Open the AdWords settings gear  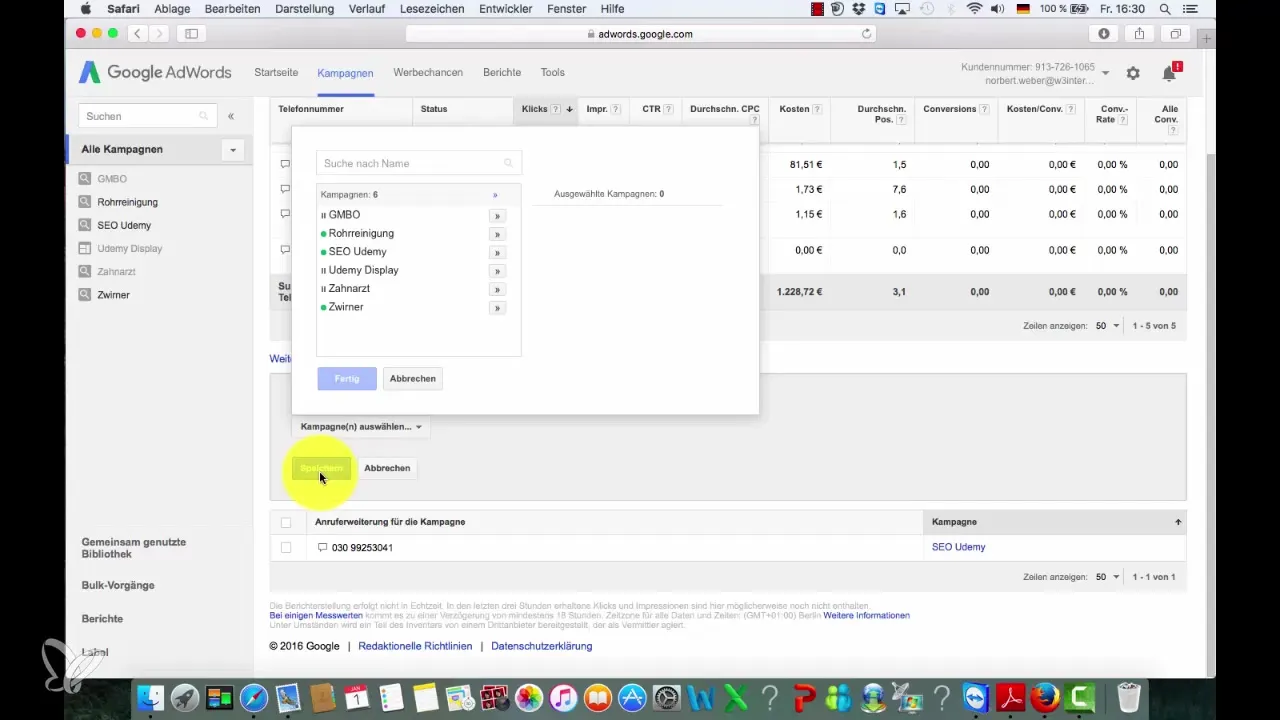pos(1133,73)
